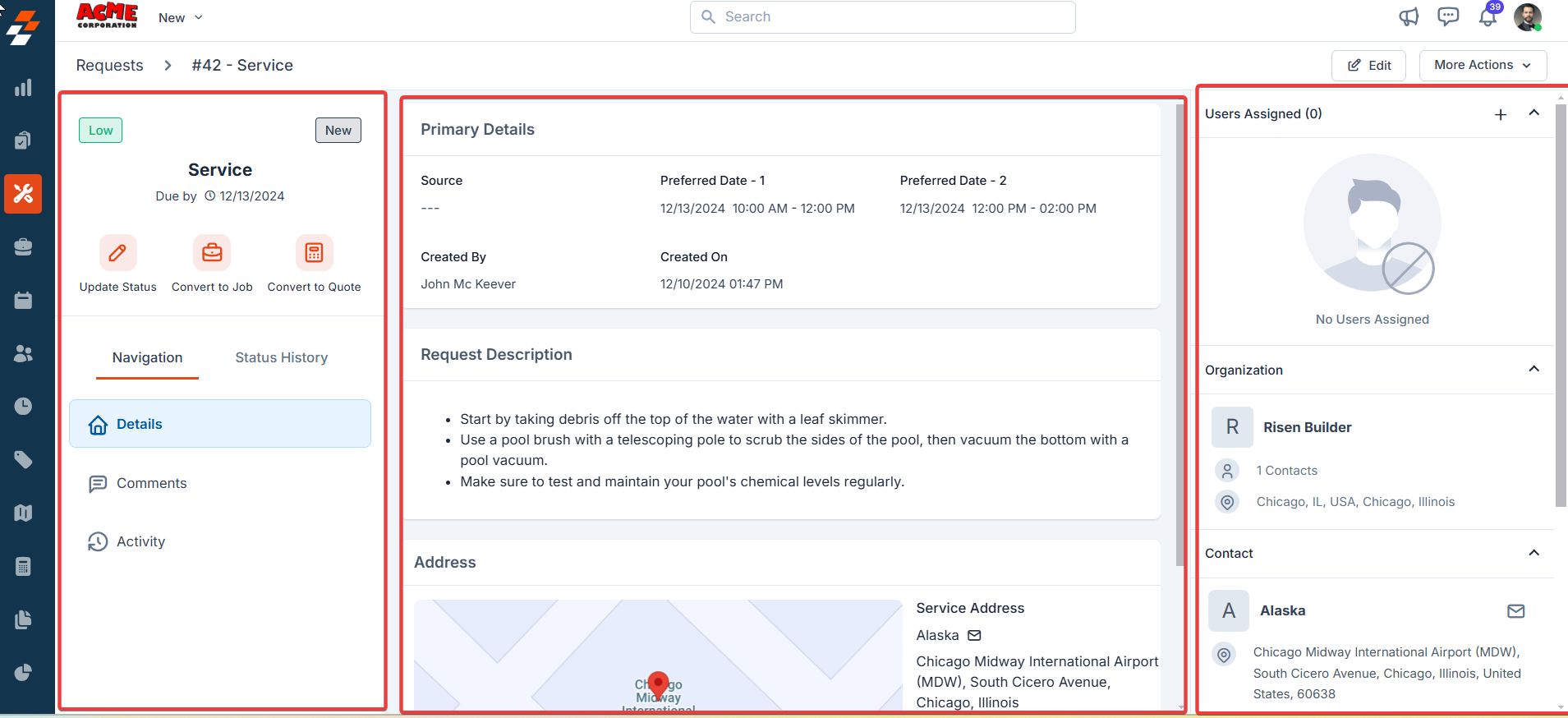Image resolution: width=1568 pixels, height=718 pixels.
Task: Open the calendar sidebar icon
Action: coord(23,300)
